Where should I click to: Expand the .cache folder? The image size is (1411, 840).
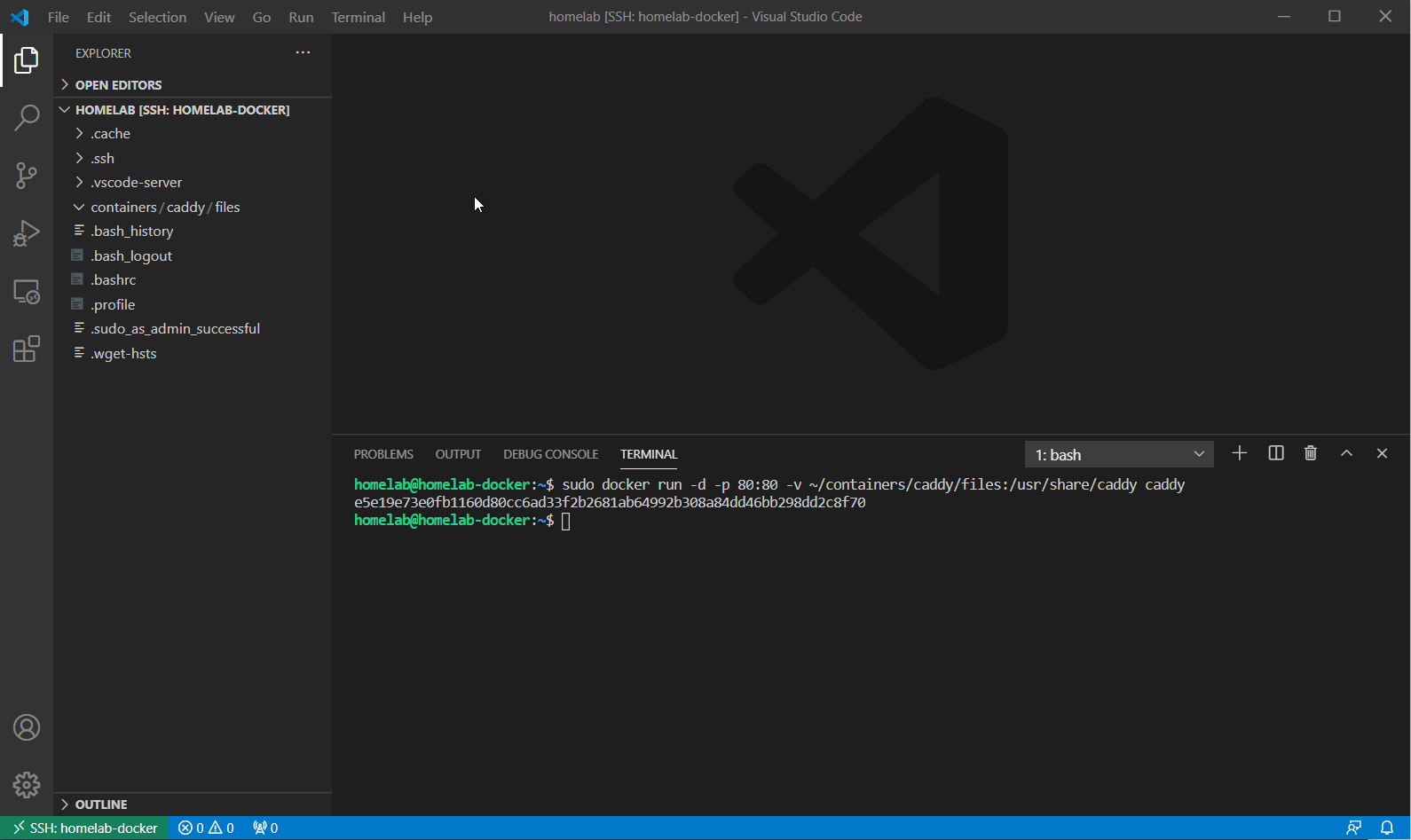[193, 134]
